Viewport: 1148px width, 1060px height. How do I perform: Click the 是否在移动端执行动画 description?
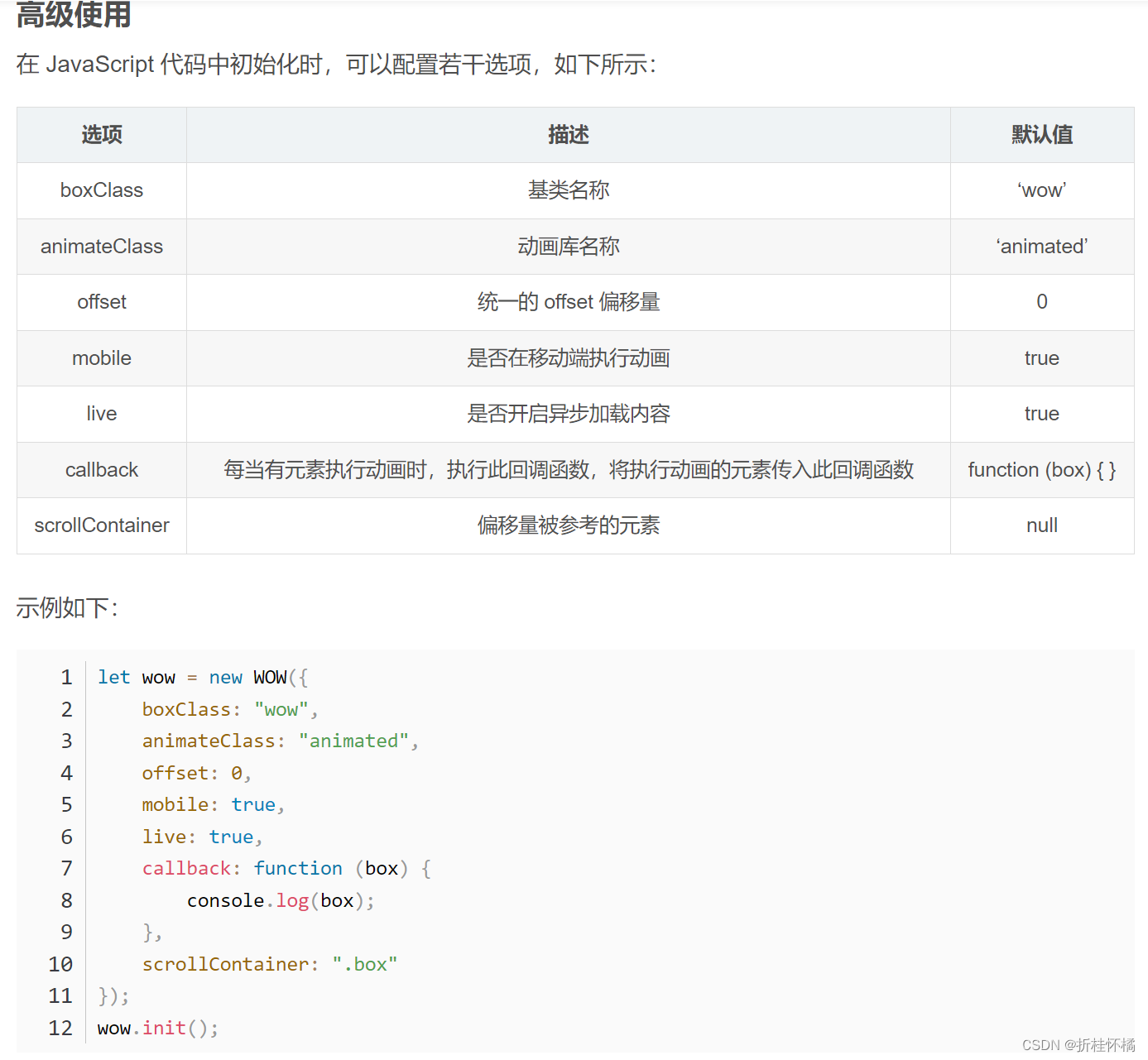point(569,358)
